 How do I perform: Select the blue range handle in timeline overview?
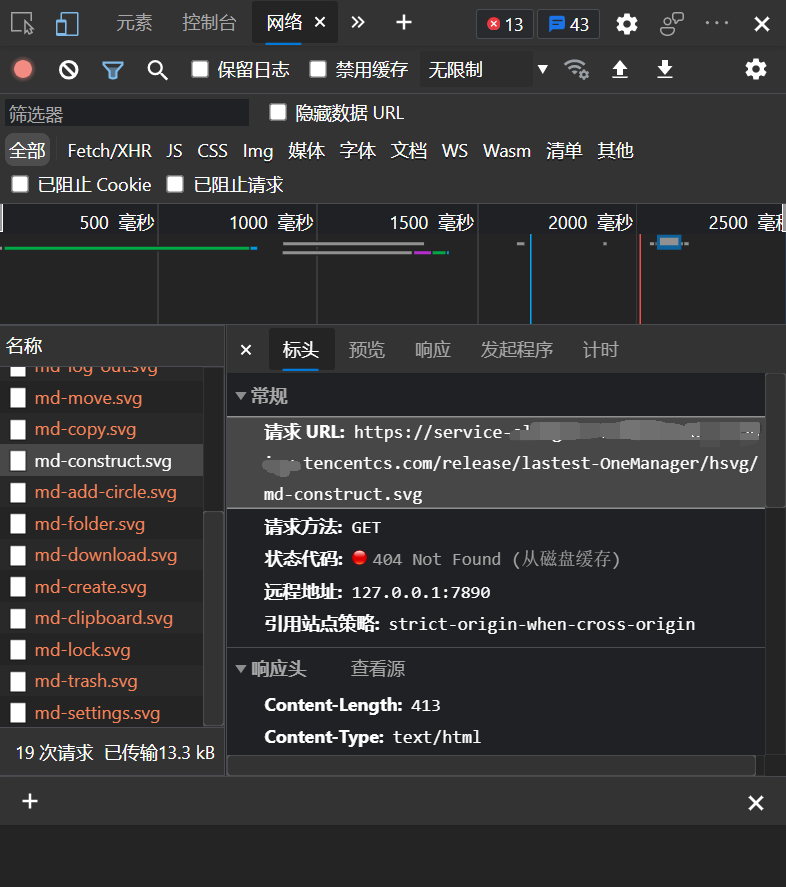point(669,242)
